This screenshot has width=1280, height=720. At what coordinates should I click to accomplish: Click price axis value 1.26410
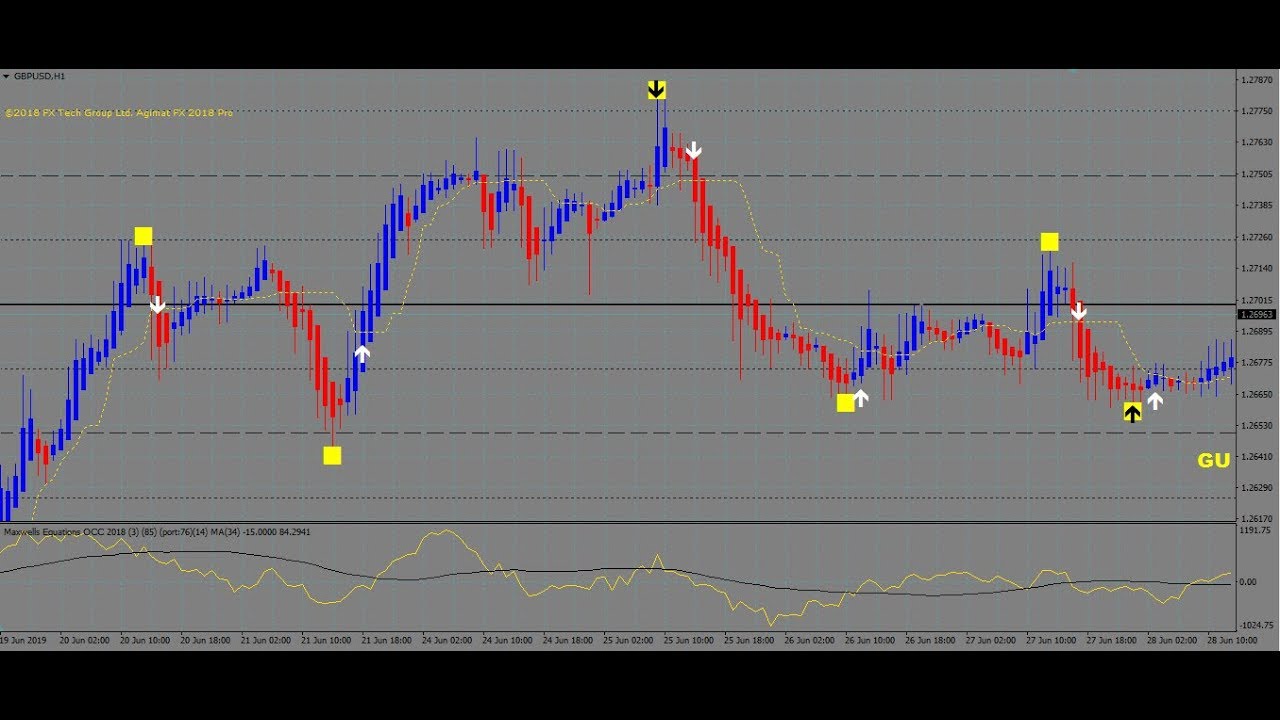(x=1255, y=456)
